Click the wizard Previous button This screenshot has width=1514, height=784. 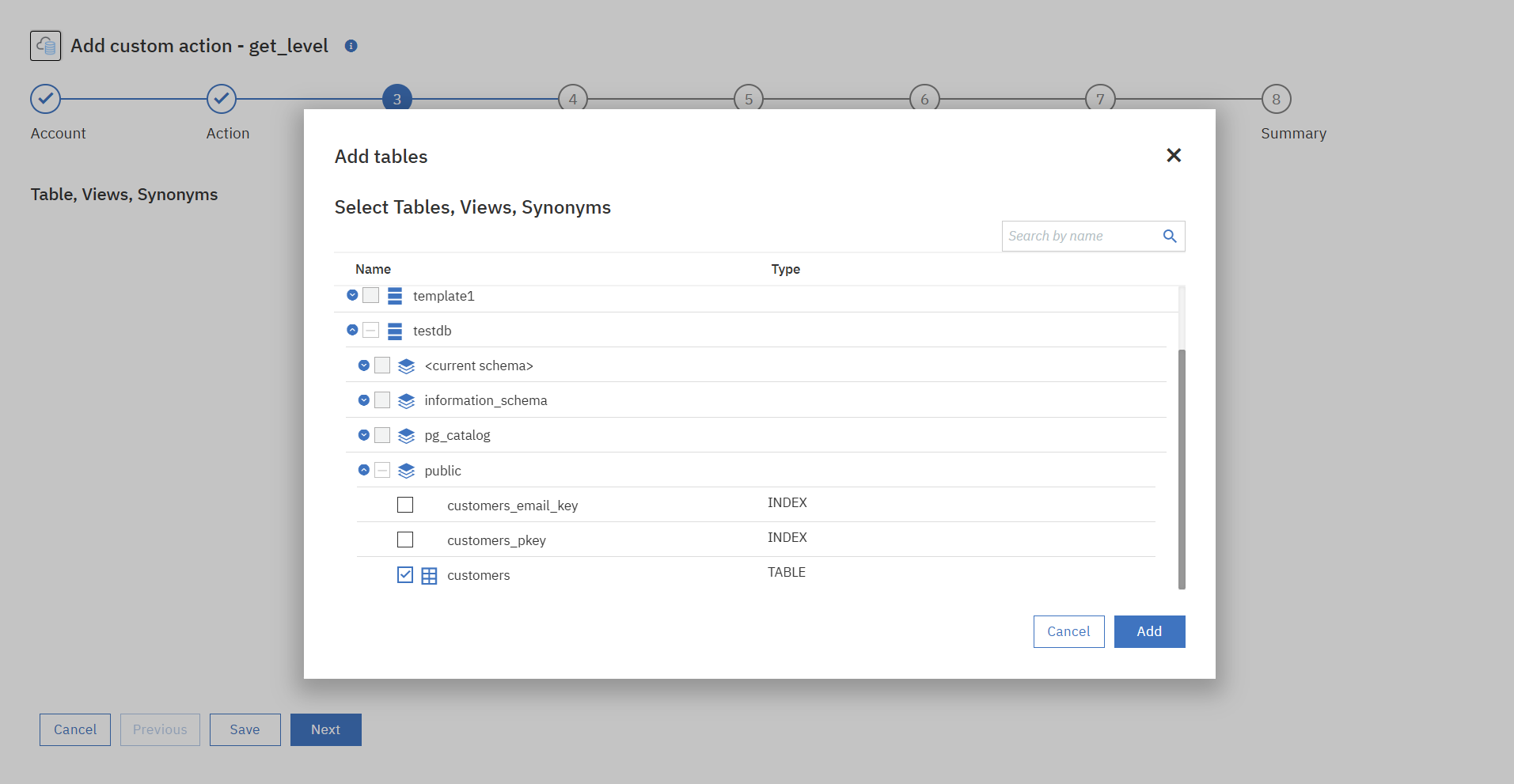(160, 729)
